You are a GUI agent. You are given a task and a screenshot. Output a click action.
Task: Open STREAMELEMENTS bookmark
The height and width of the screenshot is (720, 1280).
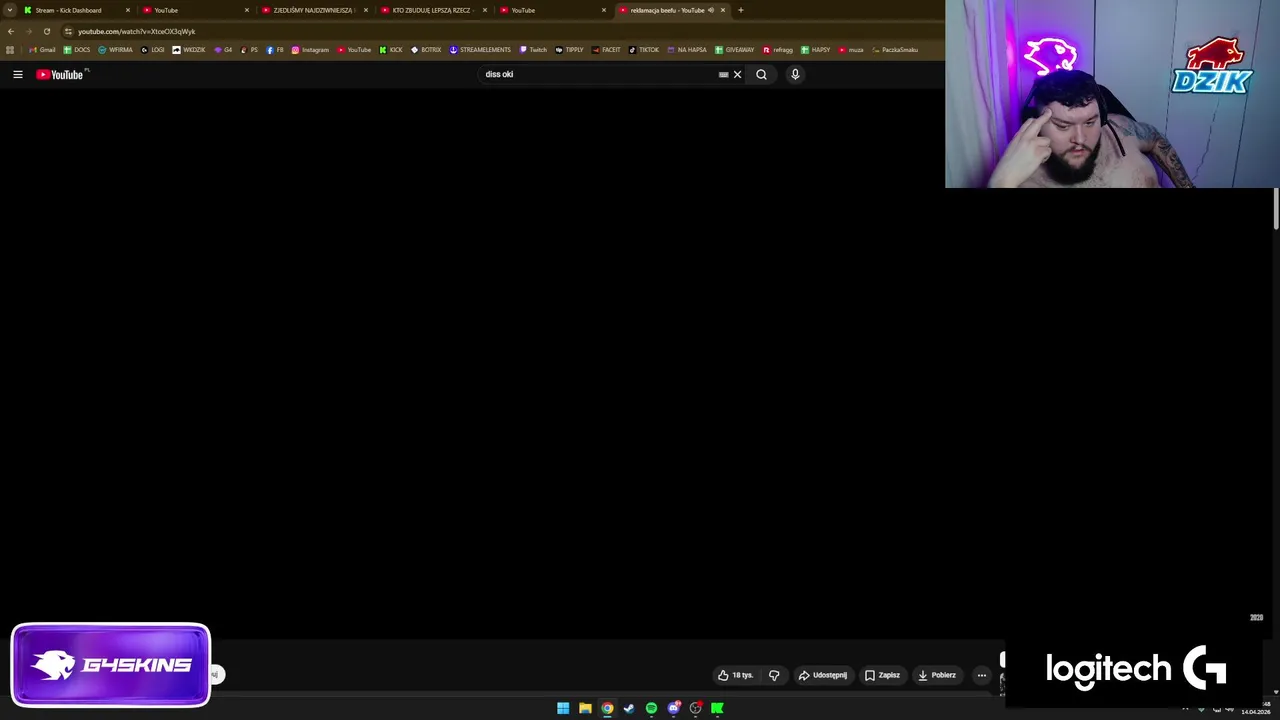click(x=480, y=50)
